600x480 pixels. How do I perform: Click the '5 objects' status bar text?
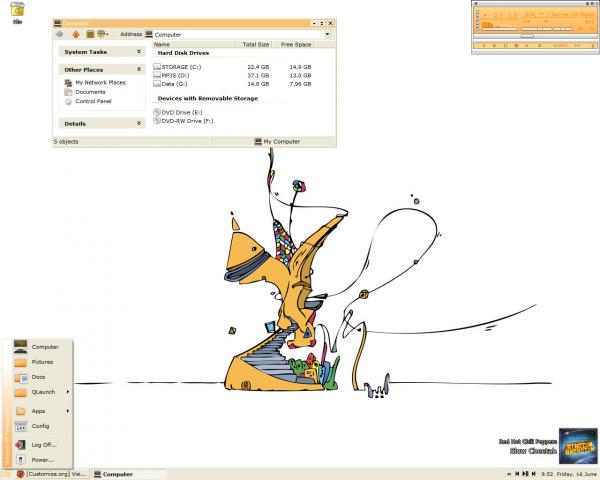point(66,142)
